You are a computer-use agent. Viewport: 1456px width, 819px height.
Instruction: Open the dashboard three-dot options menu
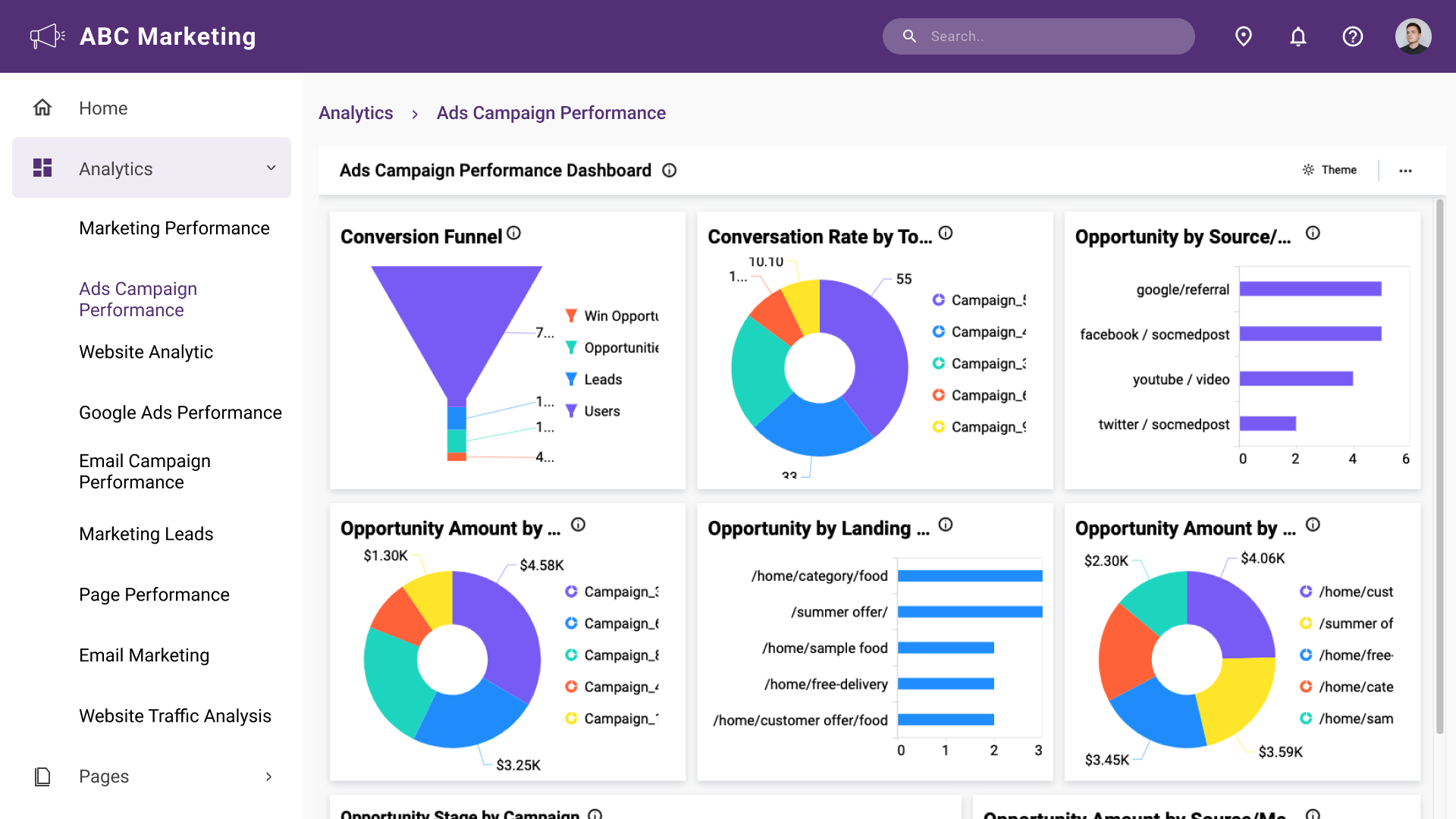[x=1406, y=170]
